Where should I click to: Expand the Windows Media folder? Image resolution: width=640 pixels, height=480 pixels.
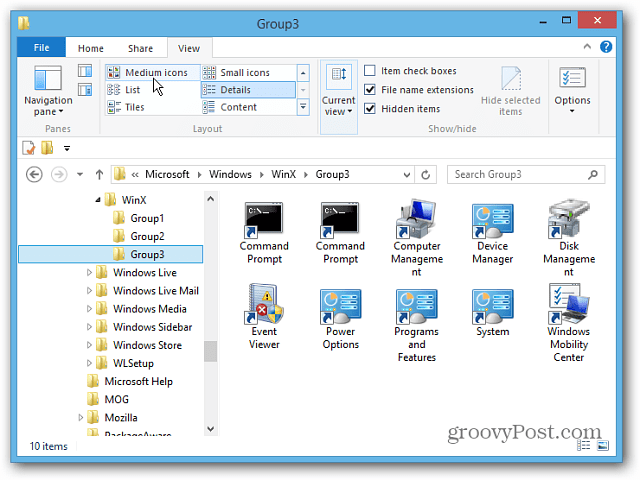coord(89,309)
